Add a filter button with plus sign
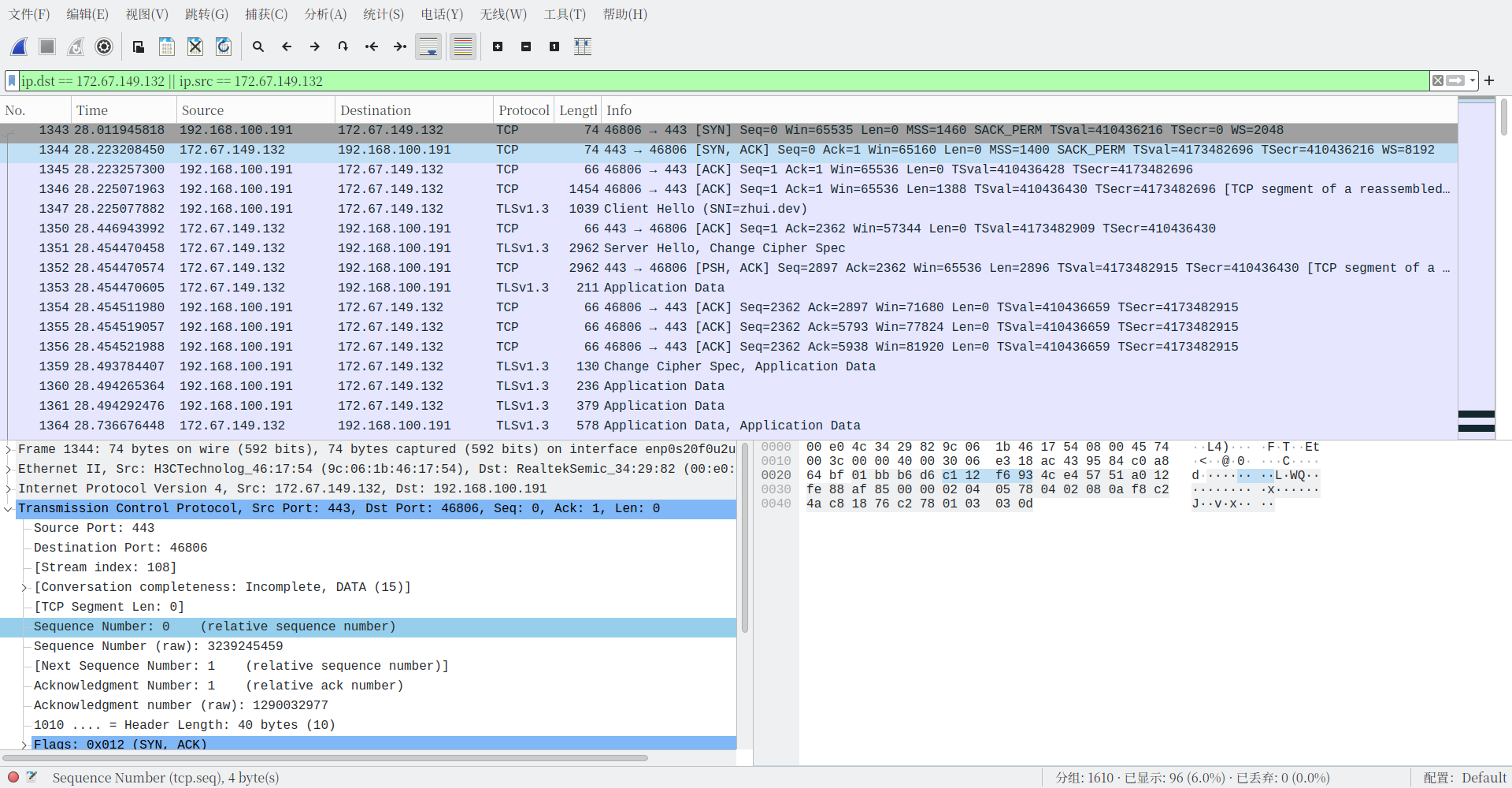This screenshot has width=1512, height=788. [x=1489, y=80]
